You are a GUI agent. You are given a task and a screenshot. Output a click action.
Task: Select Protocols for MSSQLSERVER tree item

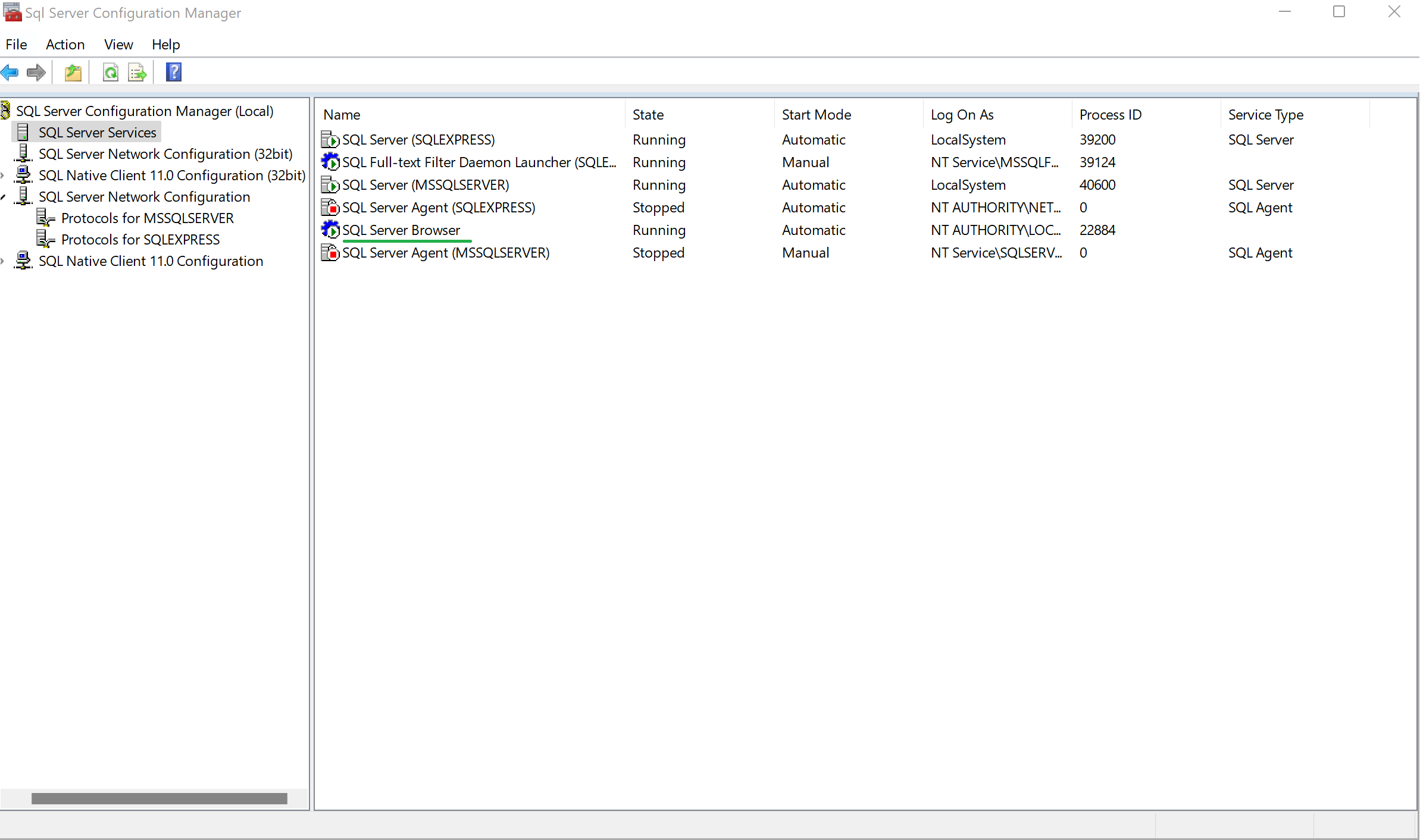point(148,218)
